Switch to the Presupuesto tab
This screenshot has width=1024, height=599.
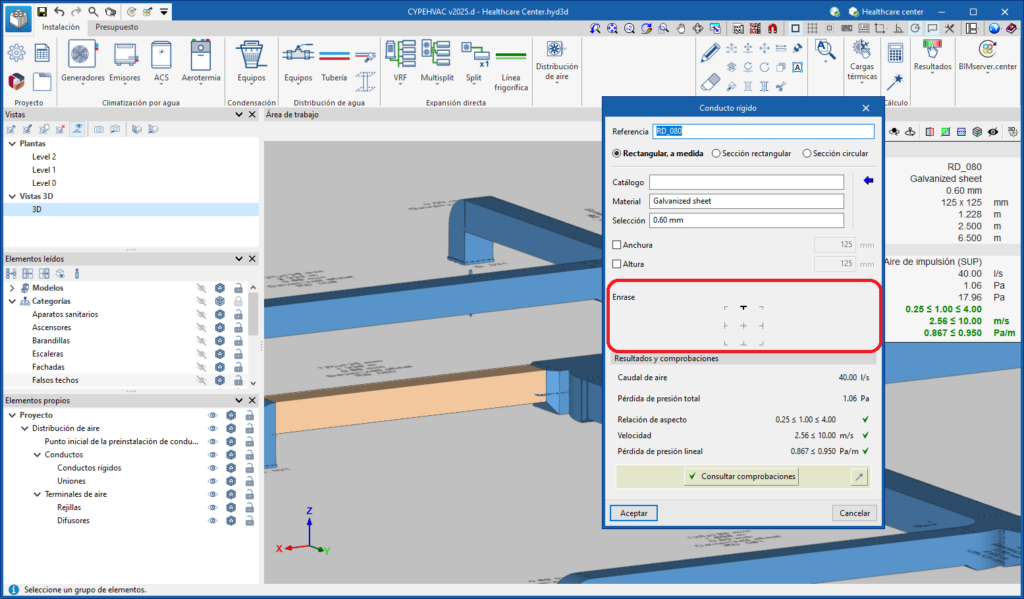pos(116,27)
